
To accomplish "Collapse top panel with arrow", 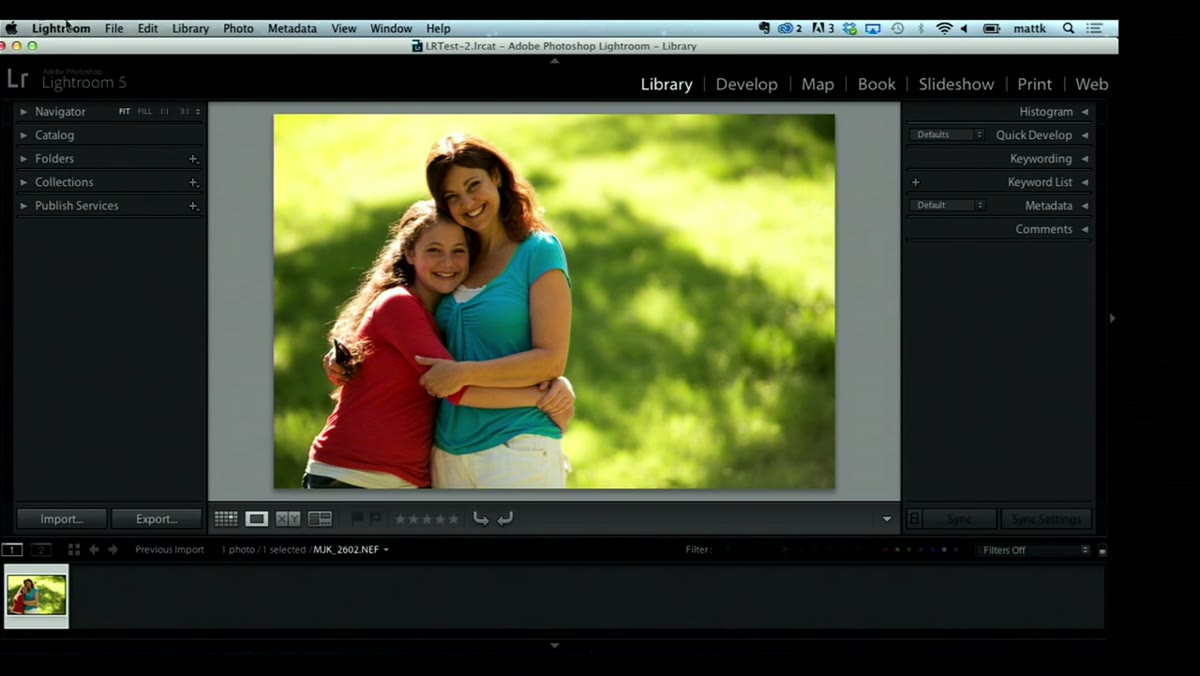I will [555, 61].
